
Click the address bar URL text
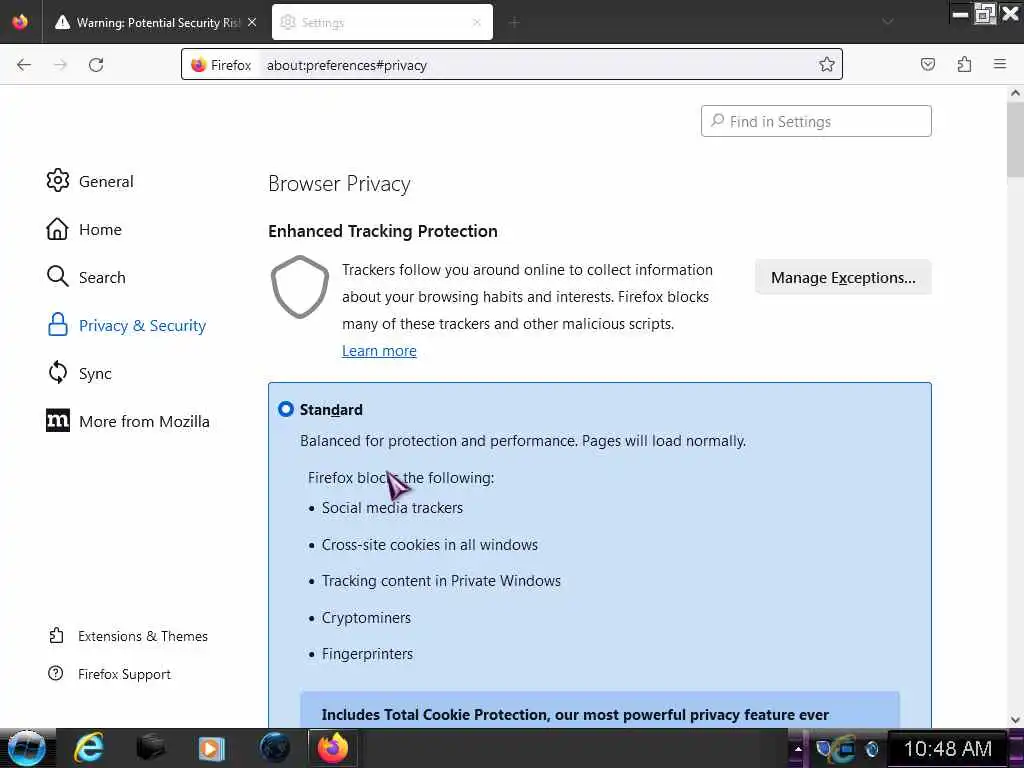[347, 65]
